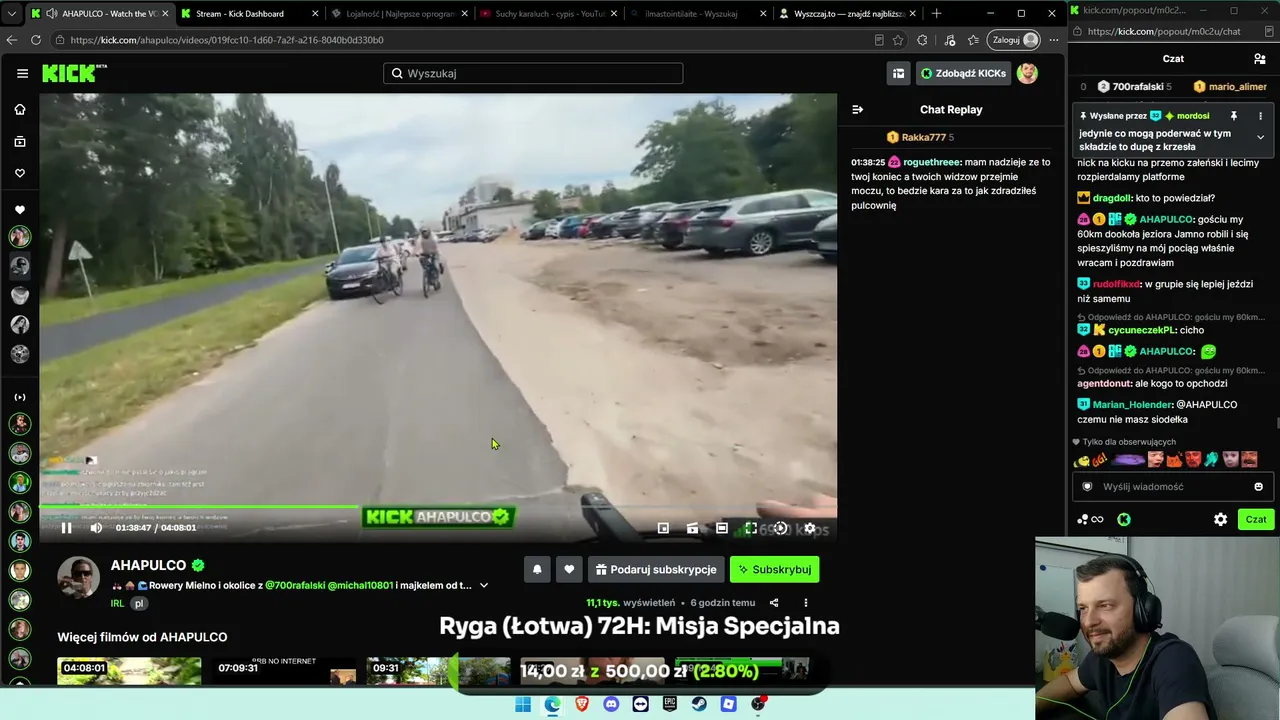Click the browser address bar URL

[227, 40]
